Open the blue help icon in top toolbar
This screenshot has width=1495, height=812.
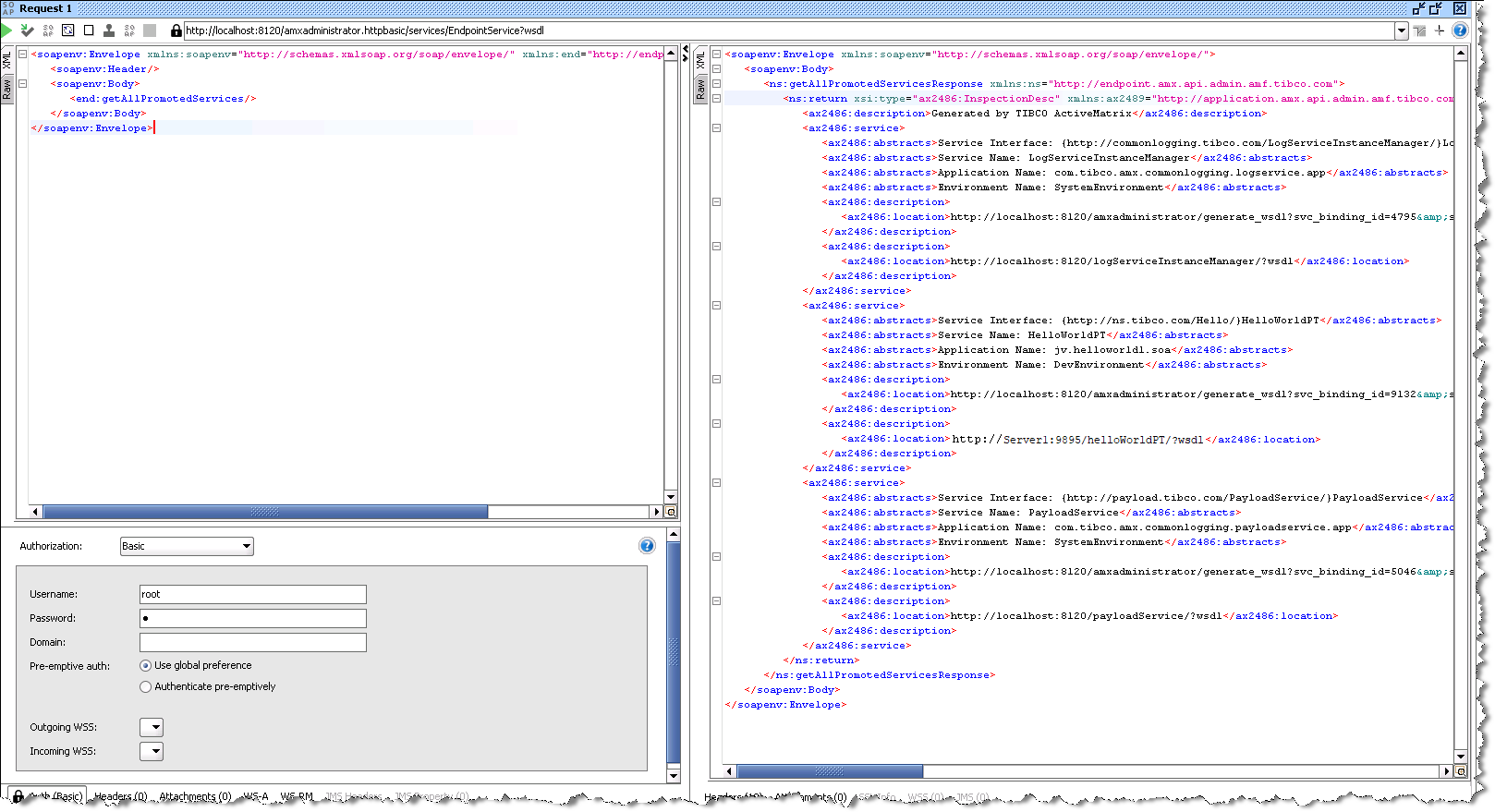tap(1460, 30)
